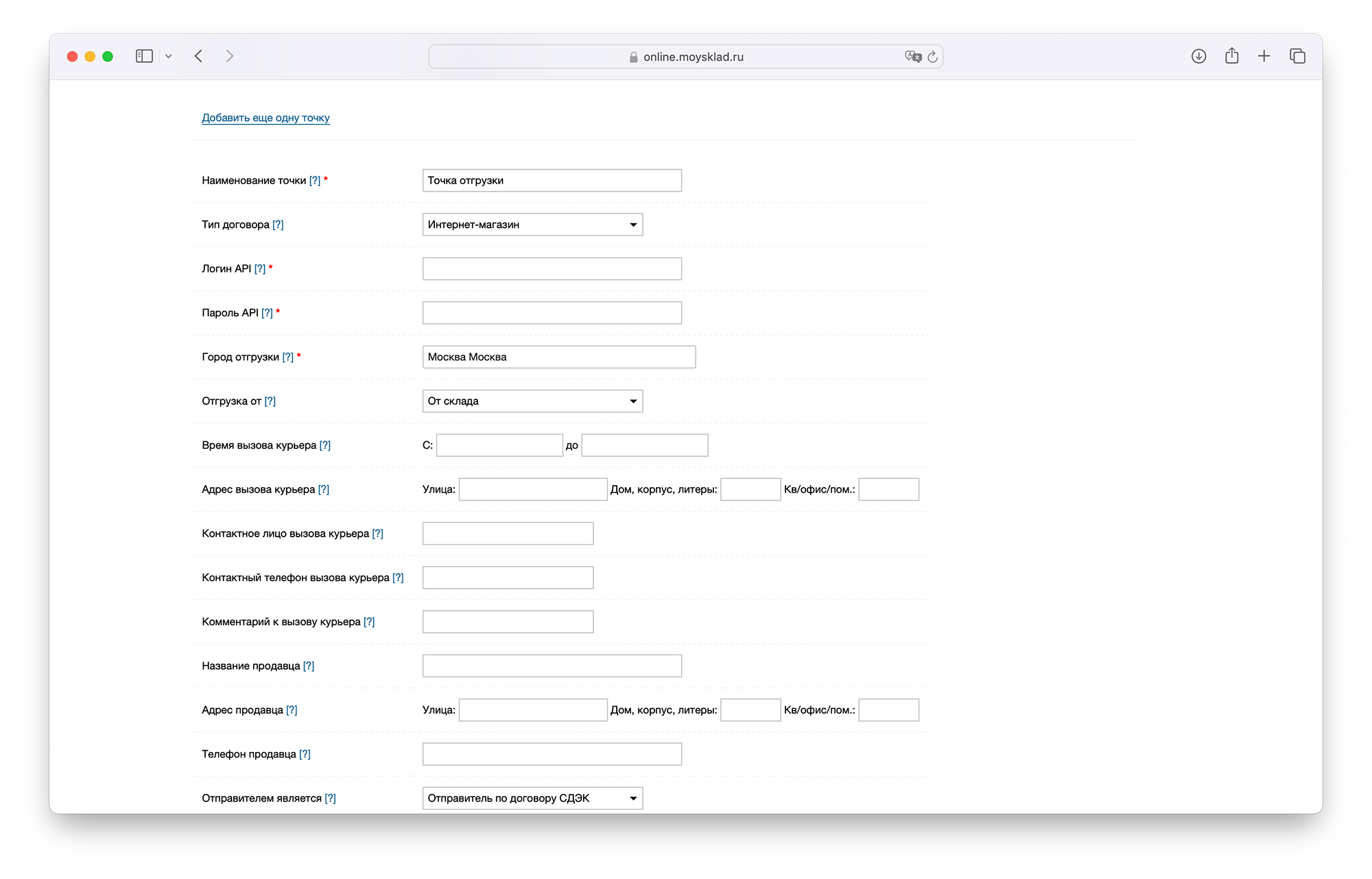This screenshot has width=1372, height=879.
Task: Click the Share icon in the toolbar
Action: coord(1231,56)
